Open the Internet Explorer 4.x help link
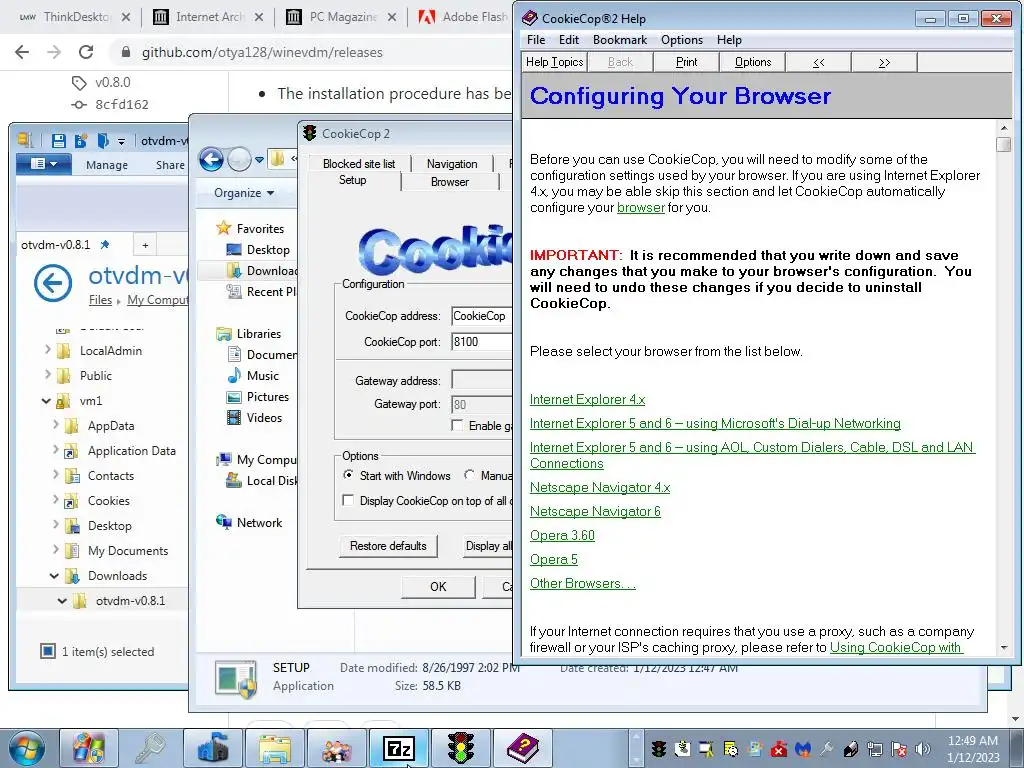Viewport: 1024px width, 768px height. point(587,399)
